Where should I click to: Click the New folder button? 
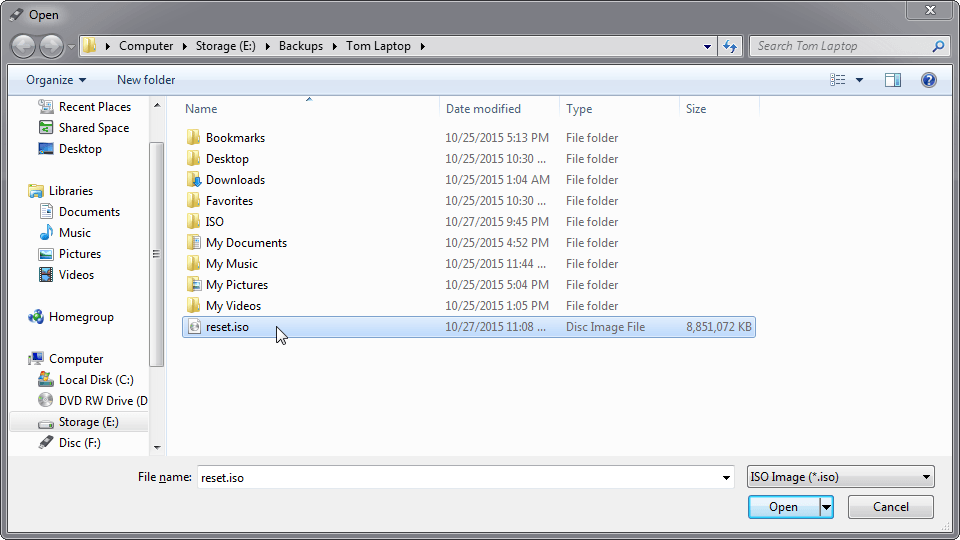click(146, 80)
